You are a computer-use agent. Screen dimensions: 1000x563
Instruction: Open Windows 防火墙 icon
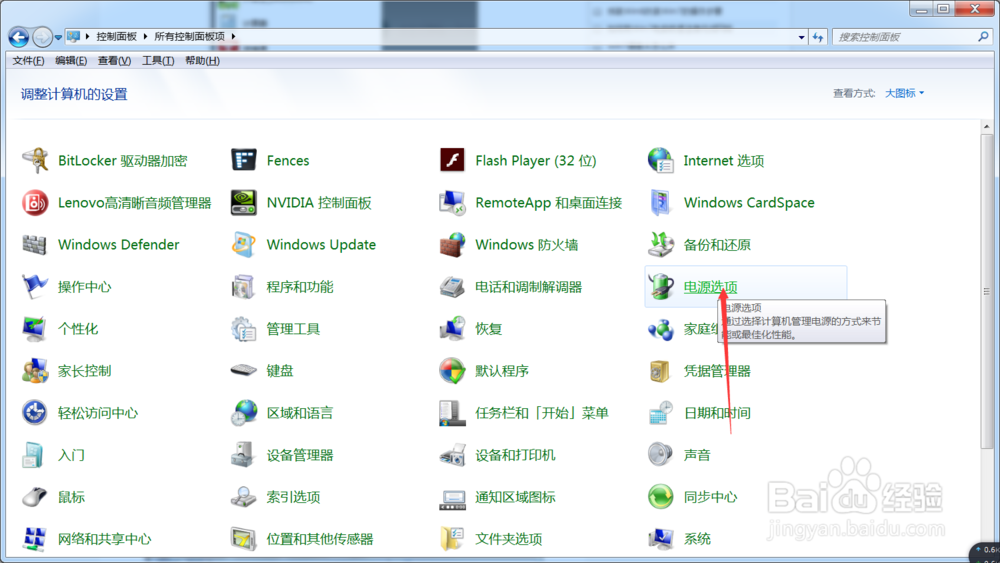pos(452,245)
